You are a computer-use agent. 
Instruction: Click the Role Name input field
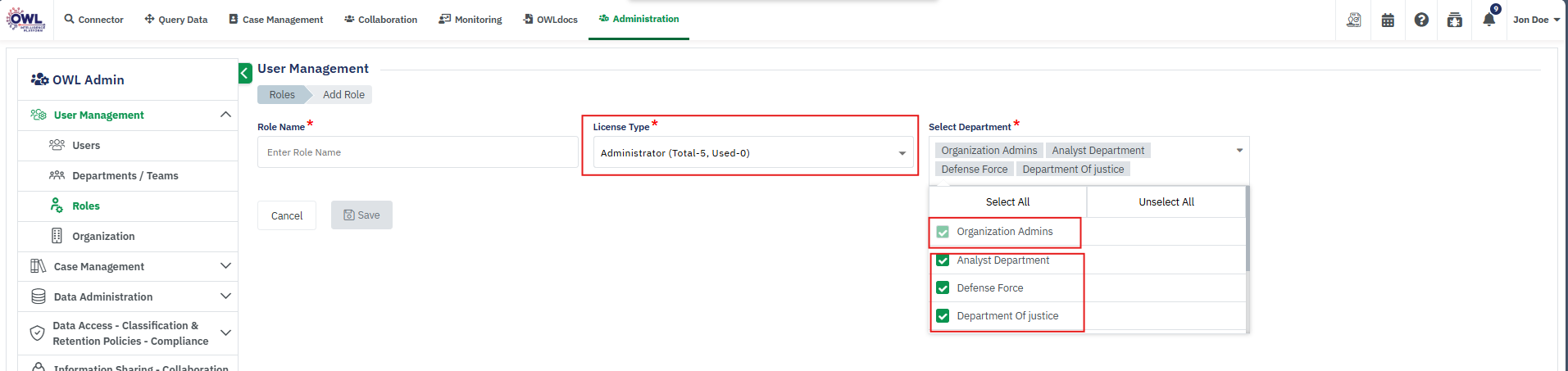(x=417, y=152)
